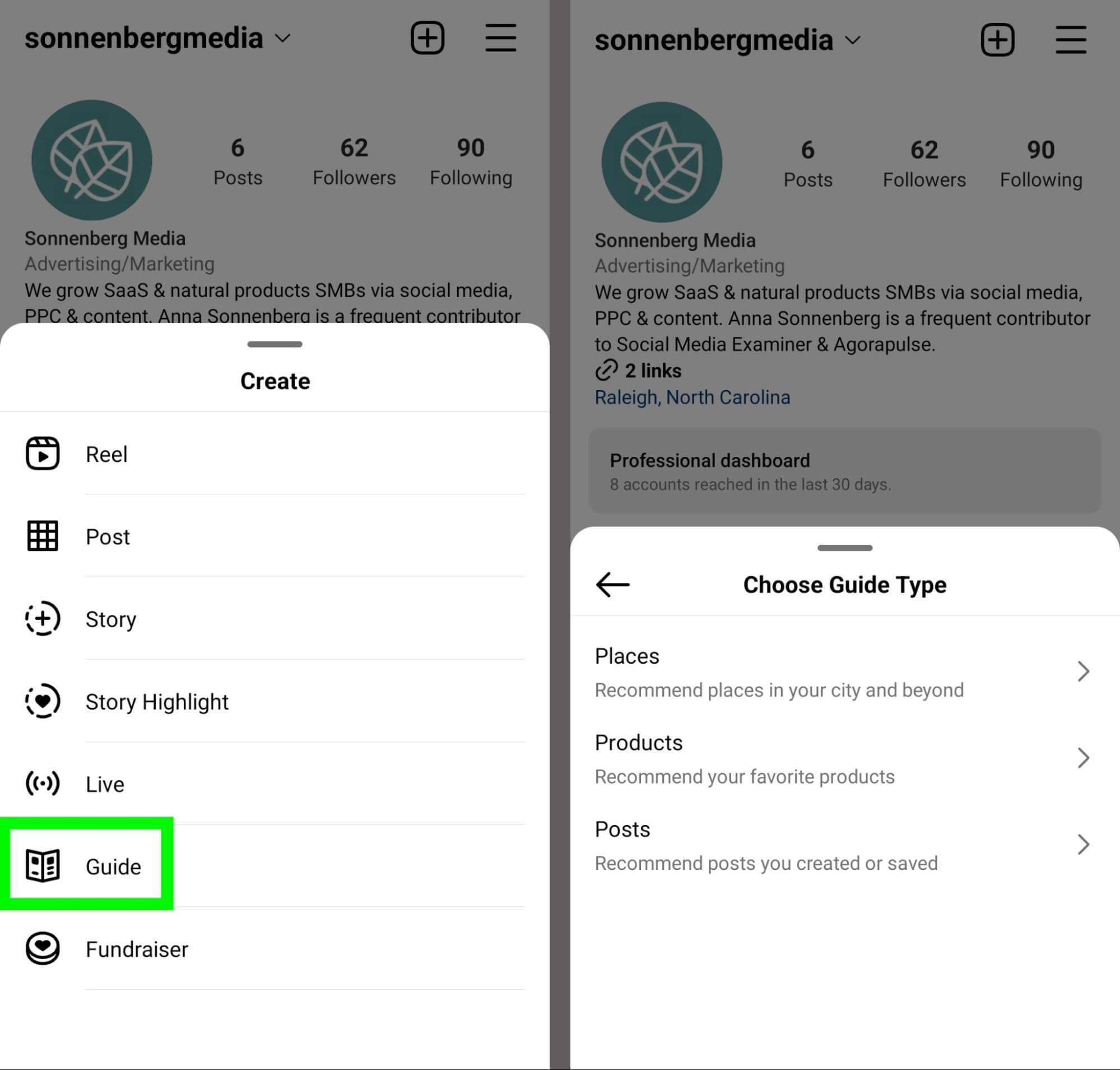The image size is (1120, 1070).
Task: View Raleigh North Carolina location tag
Action: [x=692, y=398]
